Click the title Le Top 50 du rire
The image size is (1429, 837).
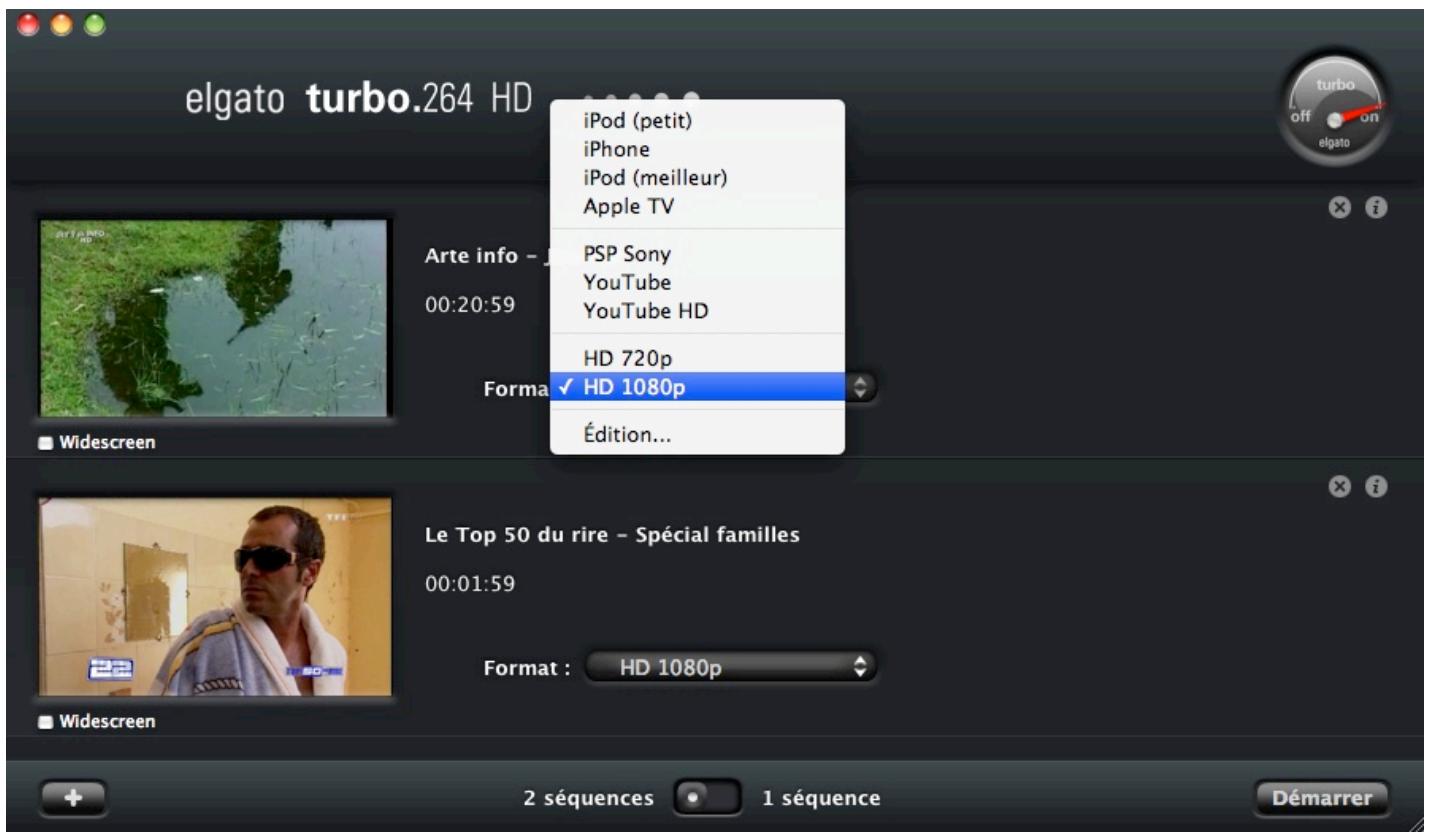click(612, 535)
